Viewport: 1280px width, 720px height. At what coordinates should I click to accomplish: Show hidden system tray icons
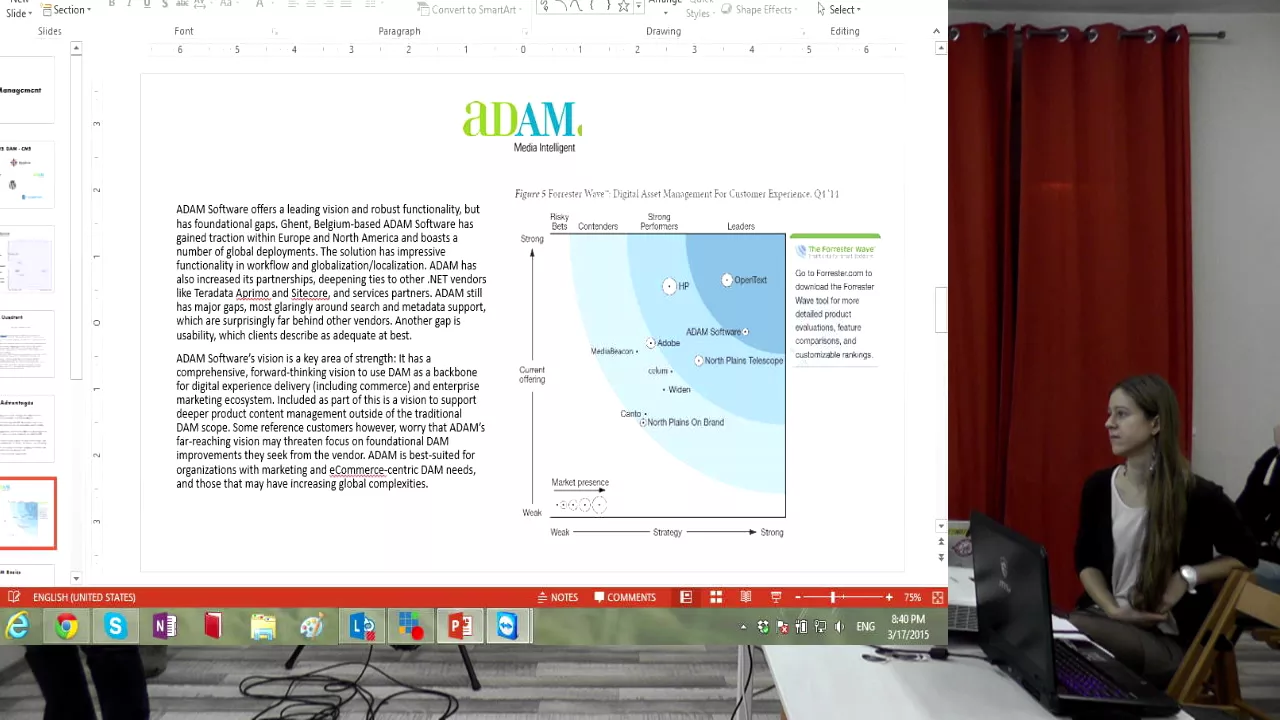[743, 627]
